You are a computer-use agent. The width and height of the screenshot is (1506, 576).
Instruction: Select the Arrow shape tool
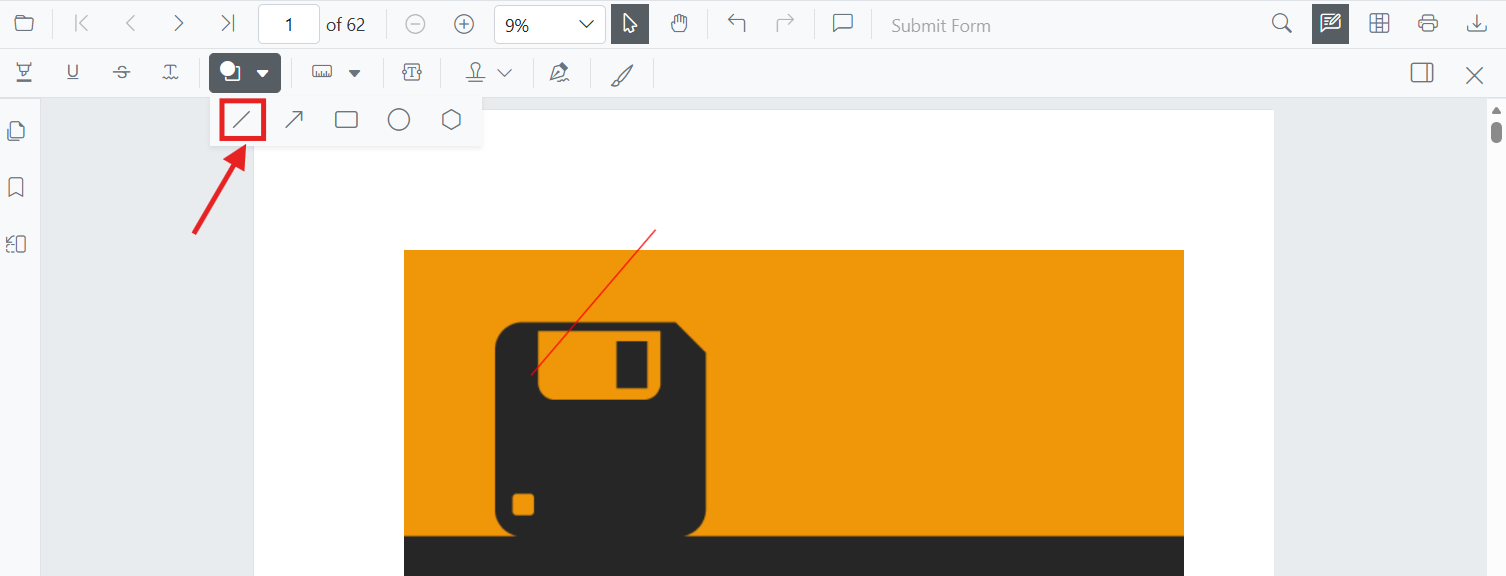(294, 120)
